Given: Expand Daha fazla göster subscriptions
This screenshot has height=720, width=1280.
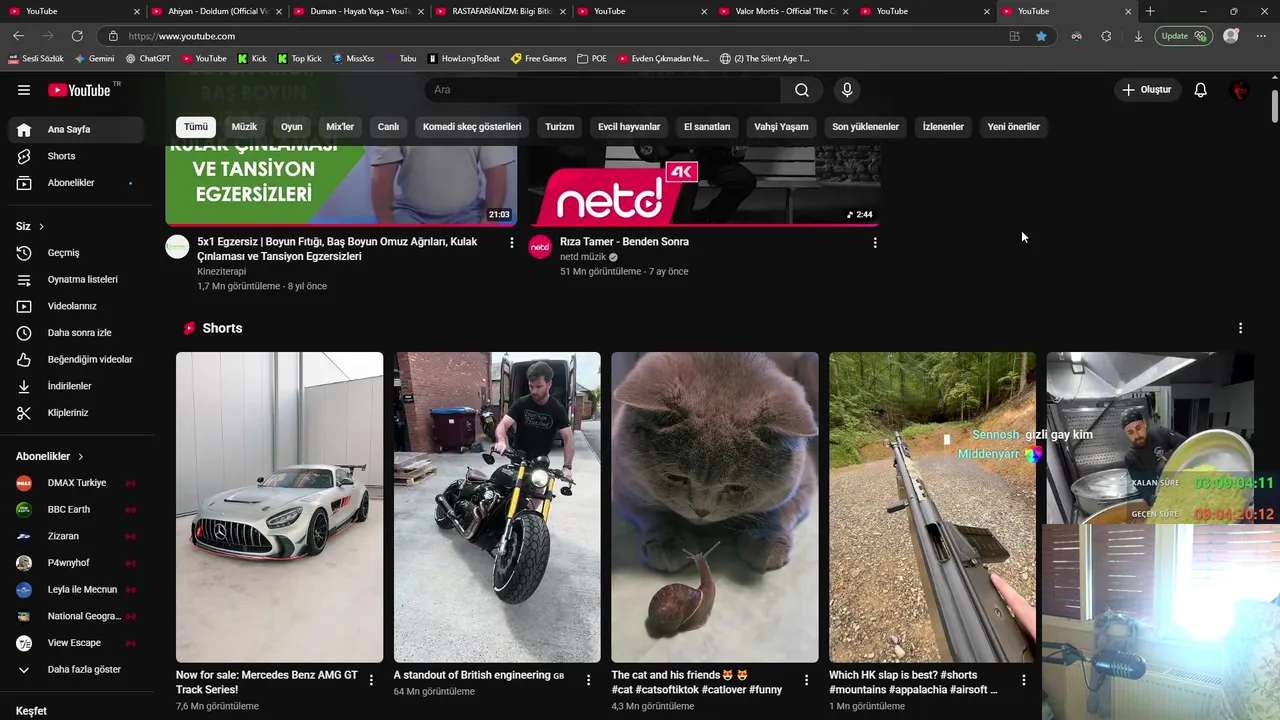Looking at the screenshot, I should point(76,669).
